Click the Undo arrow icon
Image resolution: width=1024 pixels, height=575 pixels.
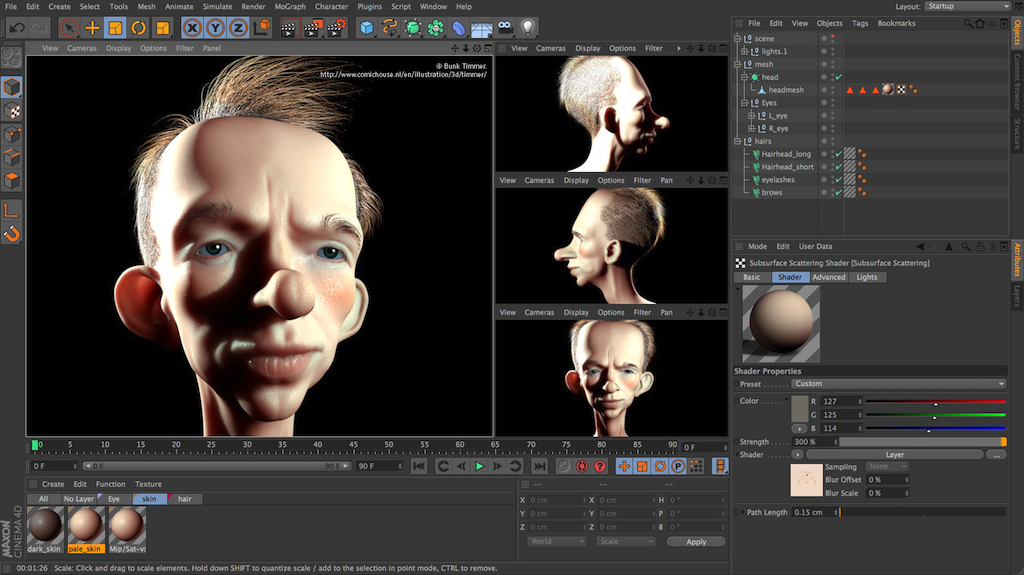pyautogui.click(x=17, y=27)
